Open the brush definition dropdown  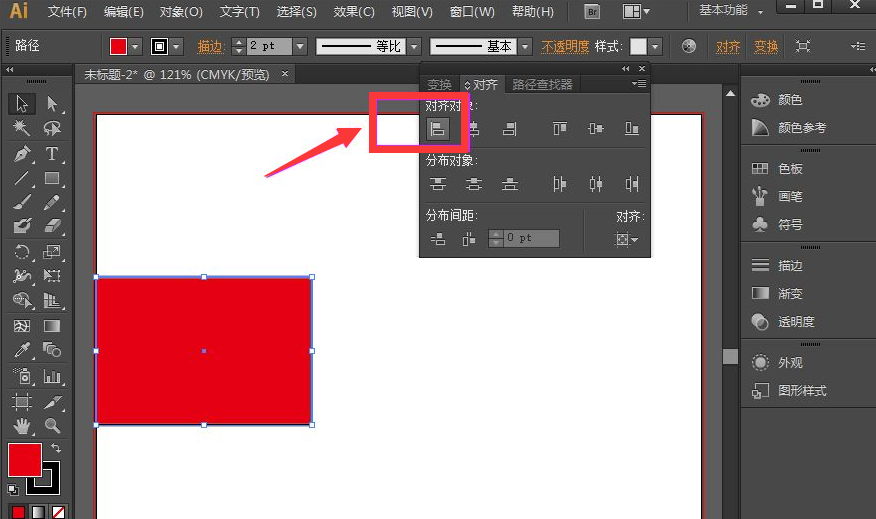coord(525,46)
